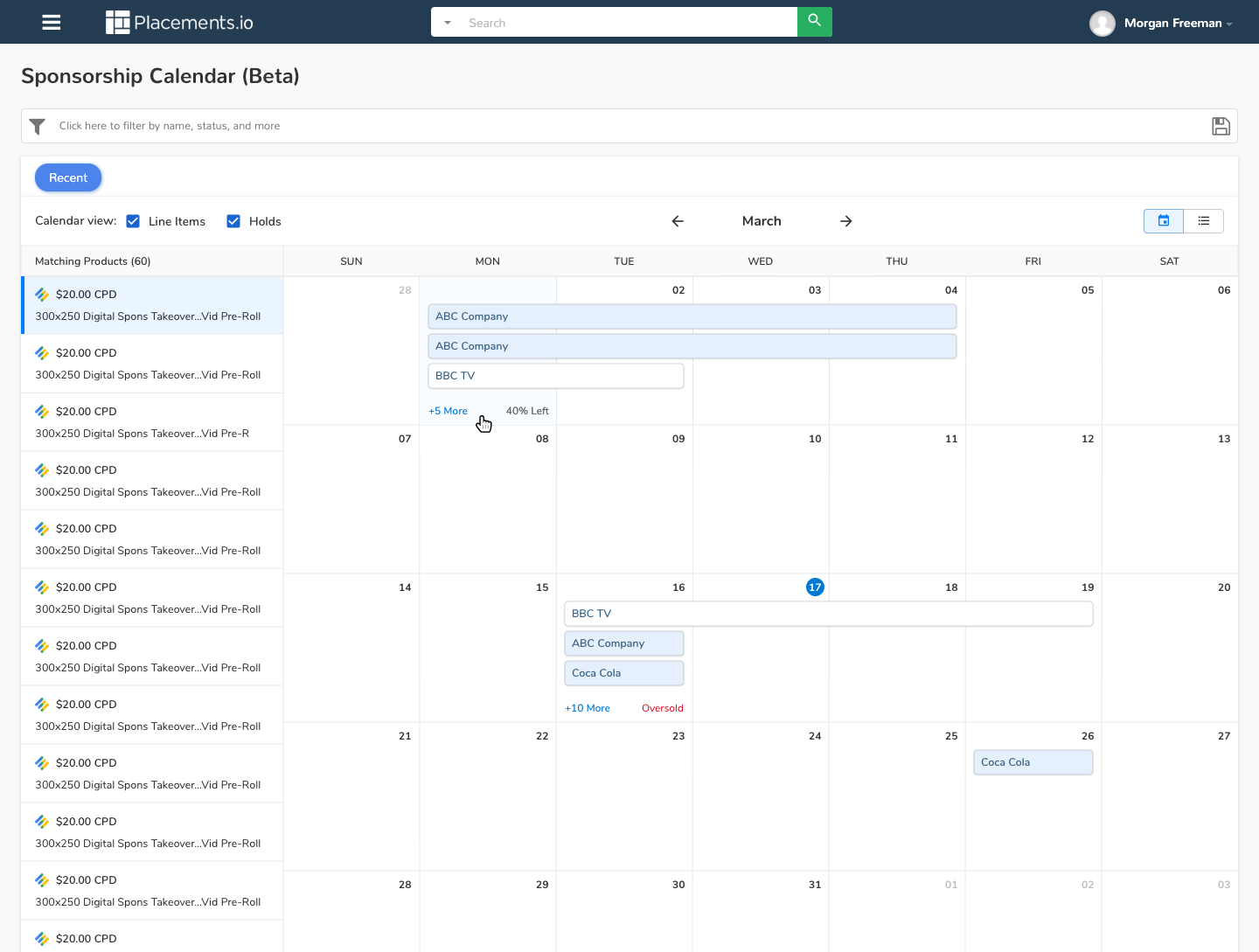Image resolution: width=1259 pixels, height=952 pixels.
Task: Click the Recent button
Action: click(x=68, y=177)
